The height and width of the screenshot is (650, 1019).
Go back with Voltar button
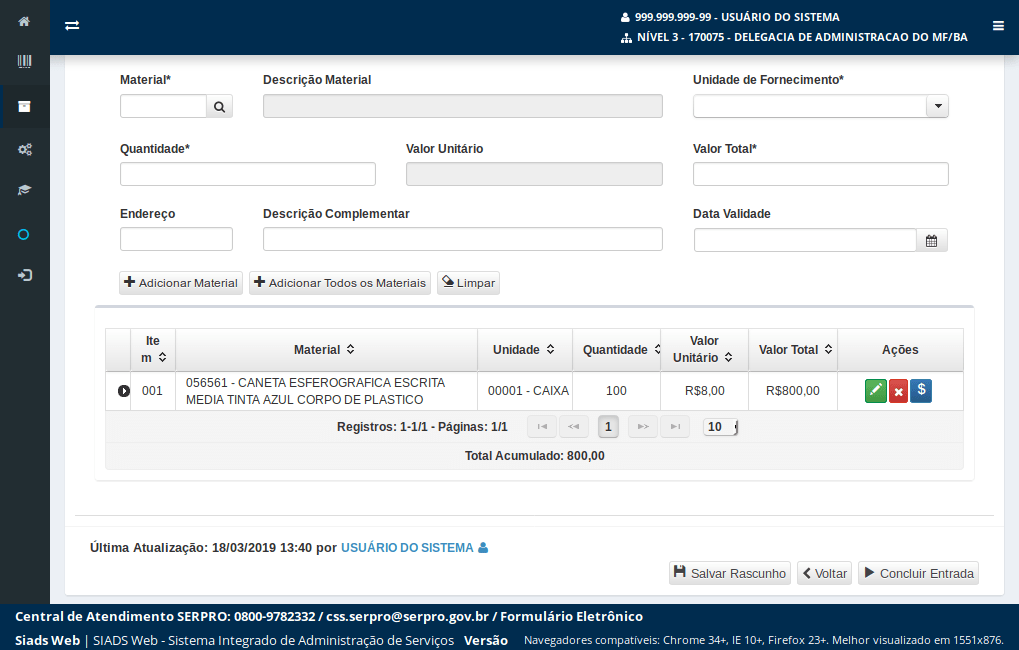825,573
